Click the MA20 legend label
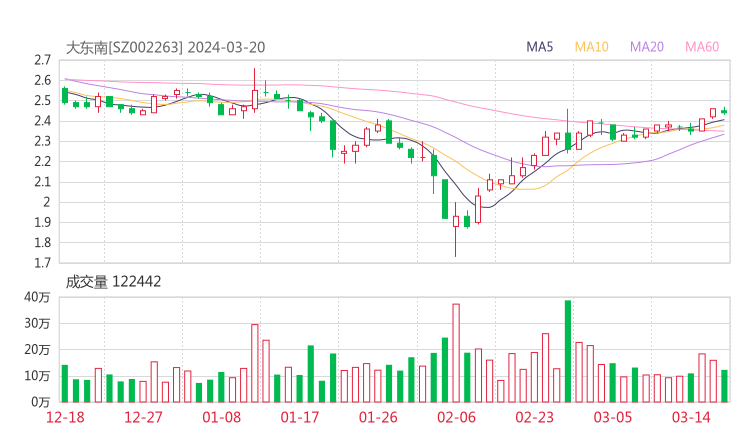Image resolution: width=740 pixels, height=440 pixels. point(647,47)
